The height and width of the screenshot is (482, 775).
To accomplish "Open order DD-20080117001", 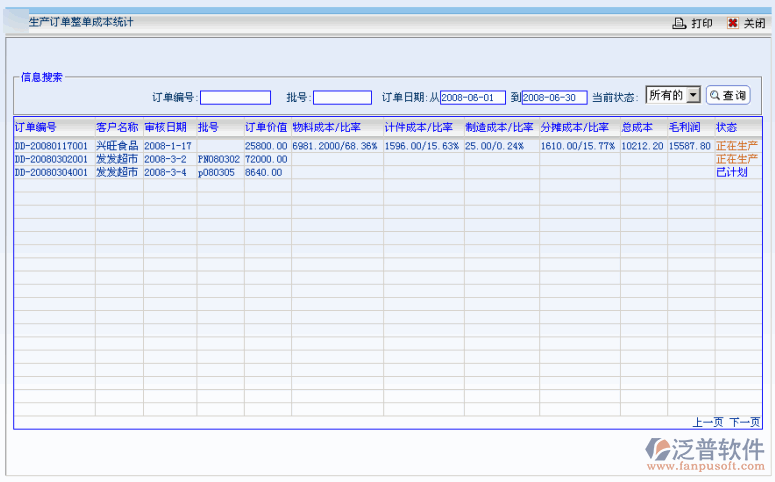I will coord(51,146).
